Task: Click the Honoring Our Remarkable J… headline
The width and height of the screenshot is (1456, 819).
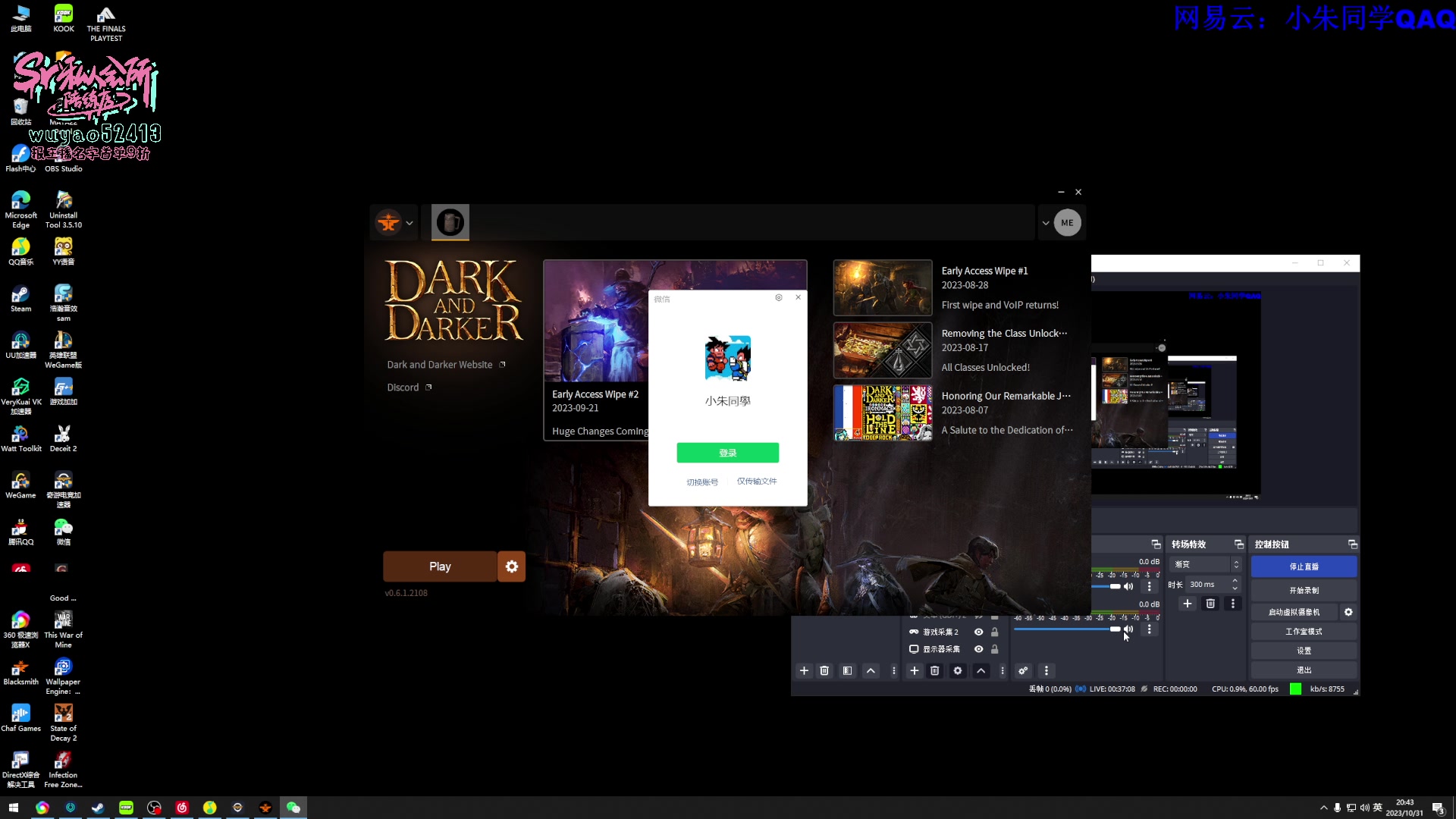Action: [x=1006, y=396]
